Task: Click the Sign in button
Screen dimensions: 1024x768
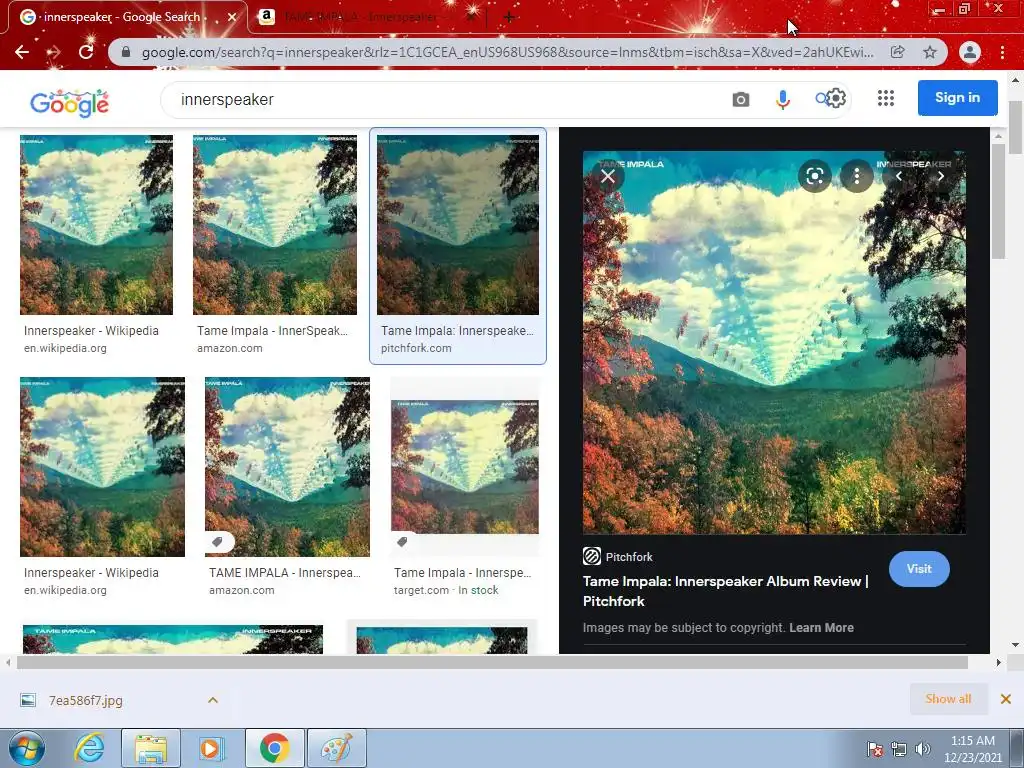Action: [x=957, y=98]
